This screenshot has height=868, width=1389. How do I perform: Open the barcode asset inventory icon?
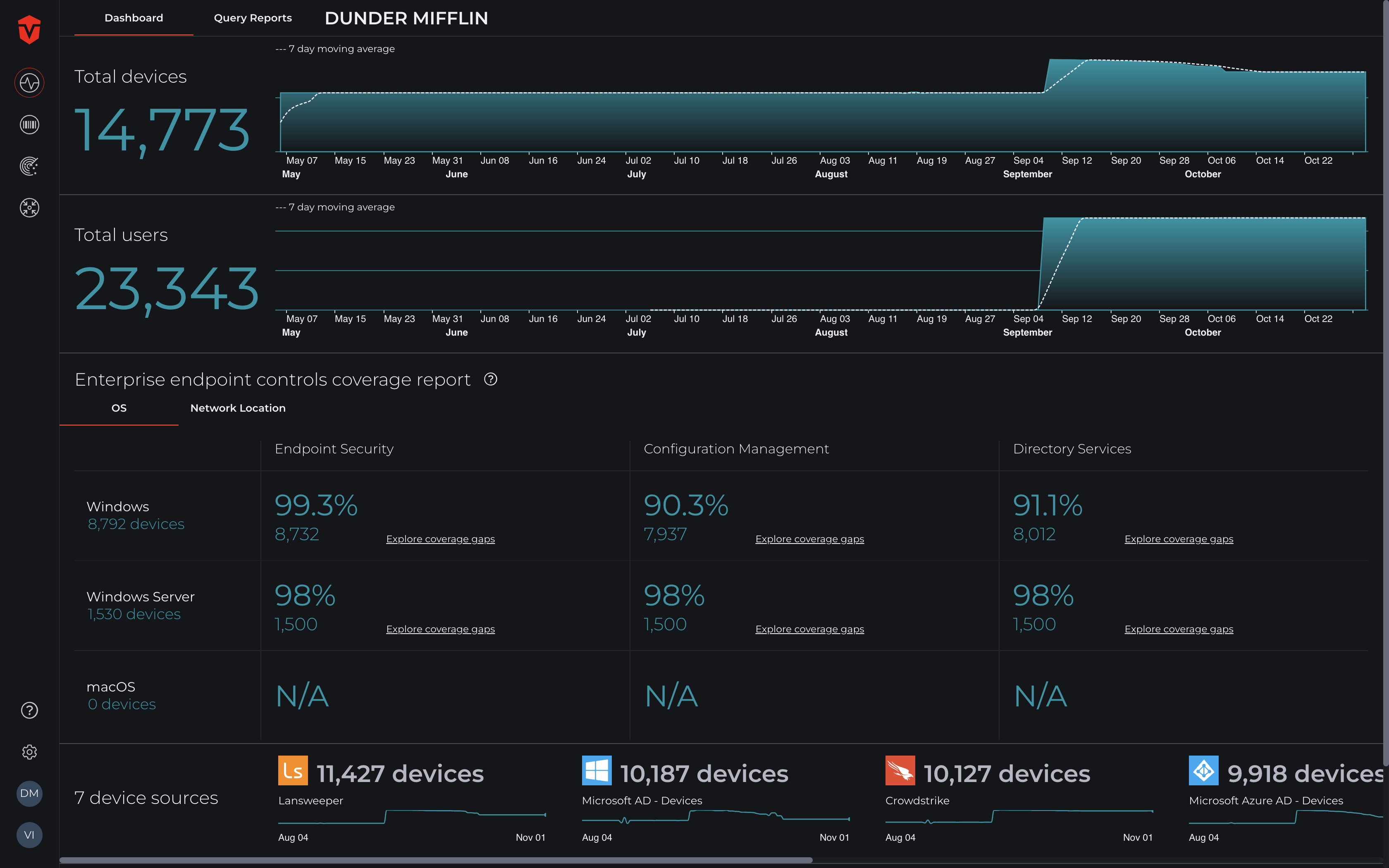(x=29, y=124)
